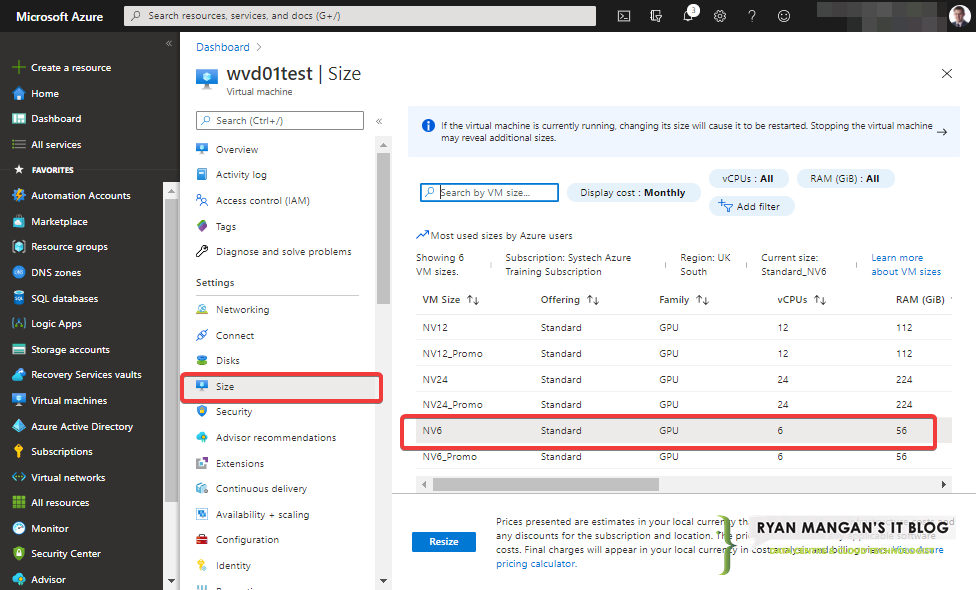Screen dimensions: 976x590
Task: Close the Size blade with X
Action: [x=947, y=73]
